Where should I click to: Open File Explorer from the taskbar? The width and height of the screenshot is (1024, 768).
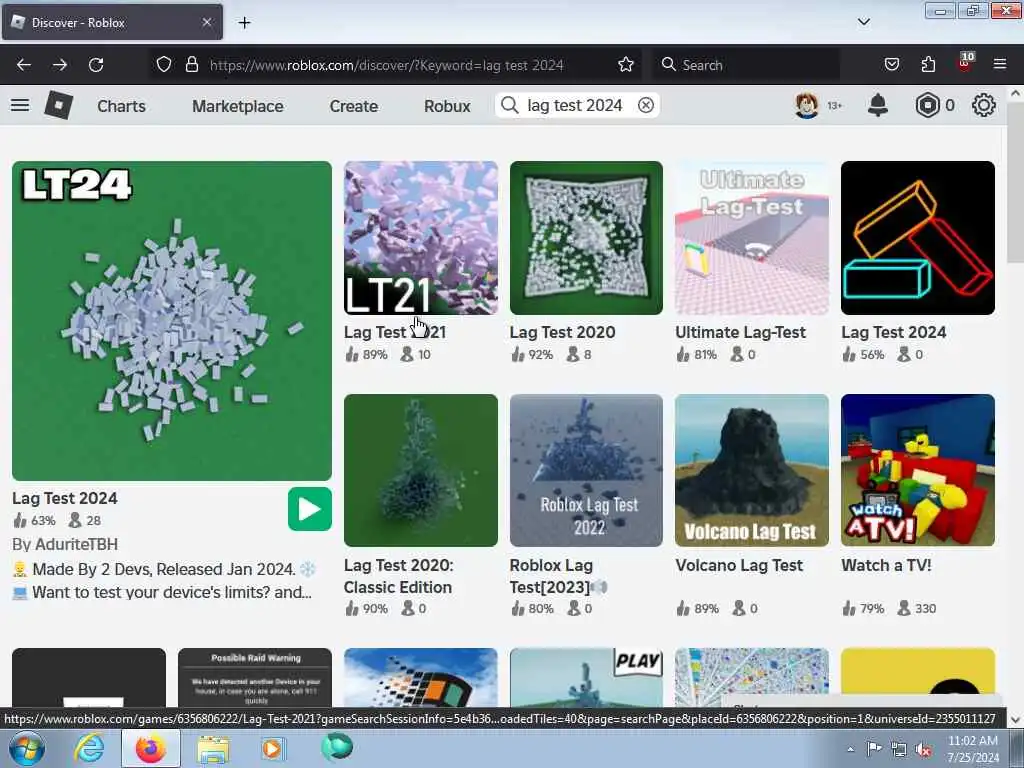point(213,748)
